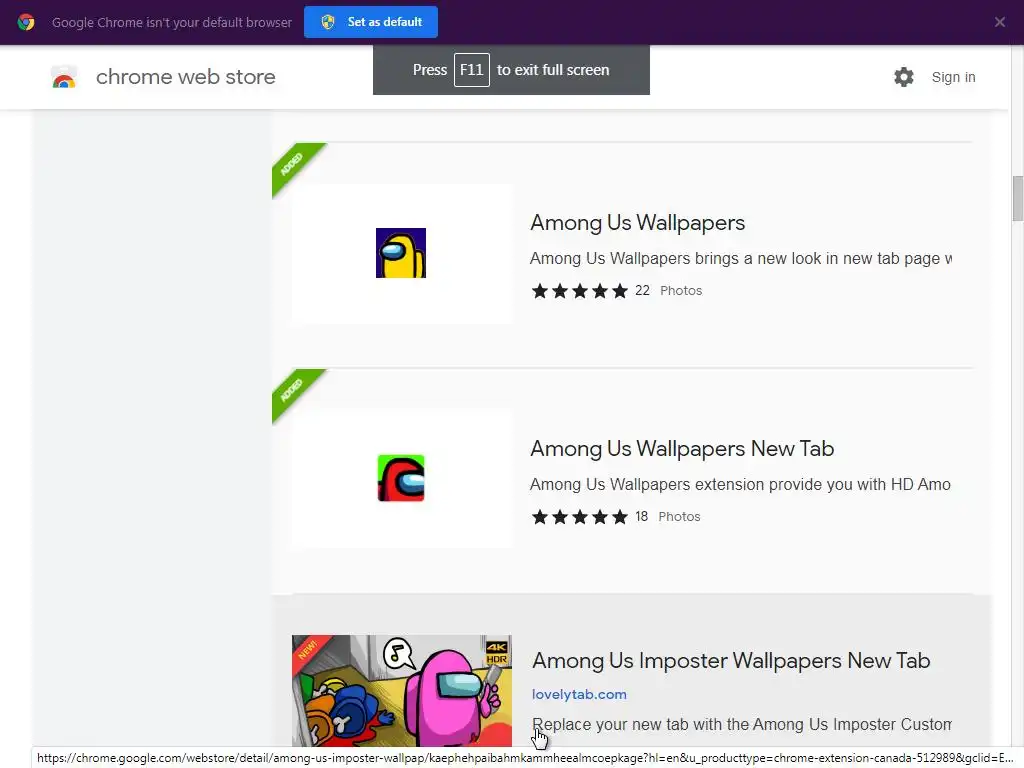This screenshot has width=1024, height=768.
Task: Select Photos category under Wallpapers New Tab
Action: coord(679,517)
